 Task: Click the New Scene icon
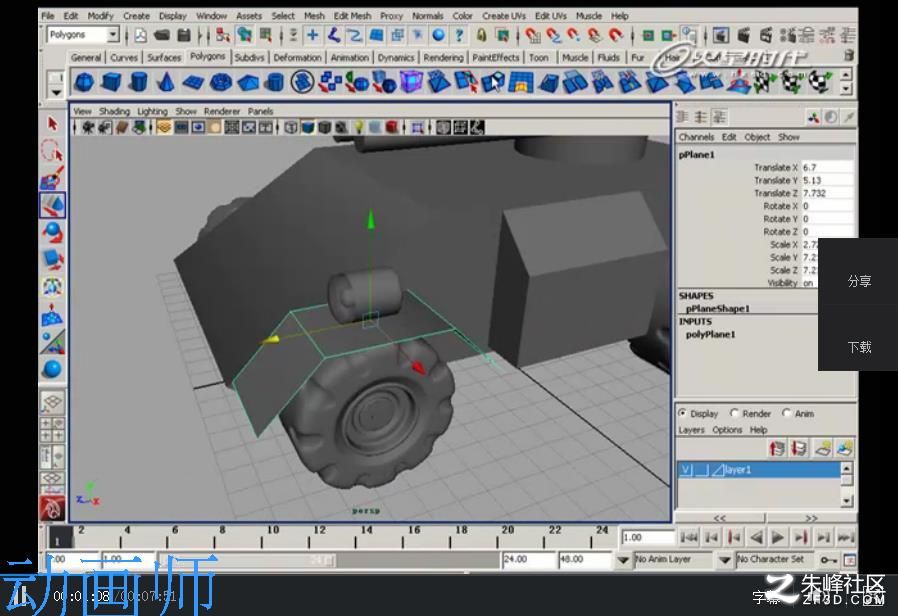(x=140, y=35)
